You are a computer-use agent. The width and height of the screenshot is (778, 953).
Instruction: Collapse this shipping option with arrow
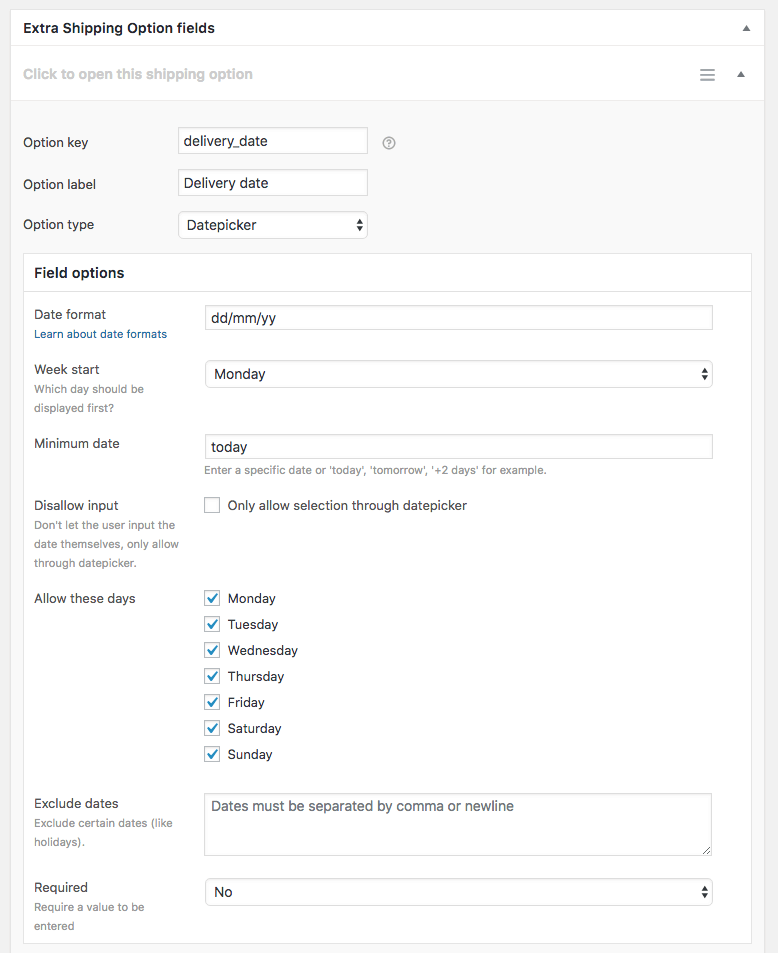(741, 74)
